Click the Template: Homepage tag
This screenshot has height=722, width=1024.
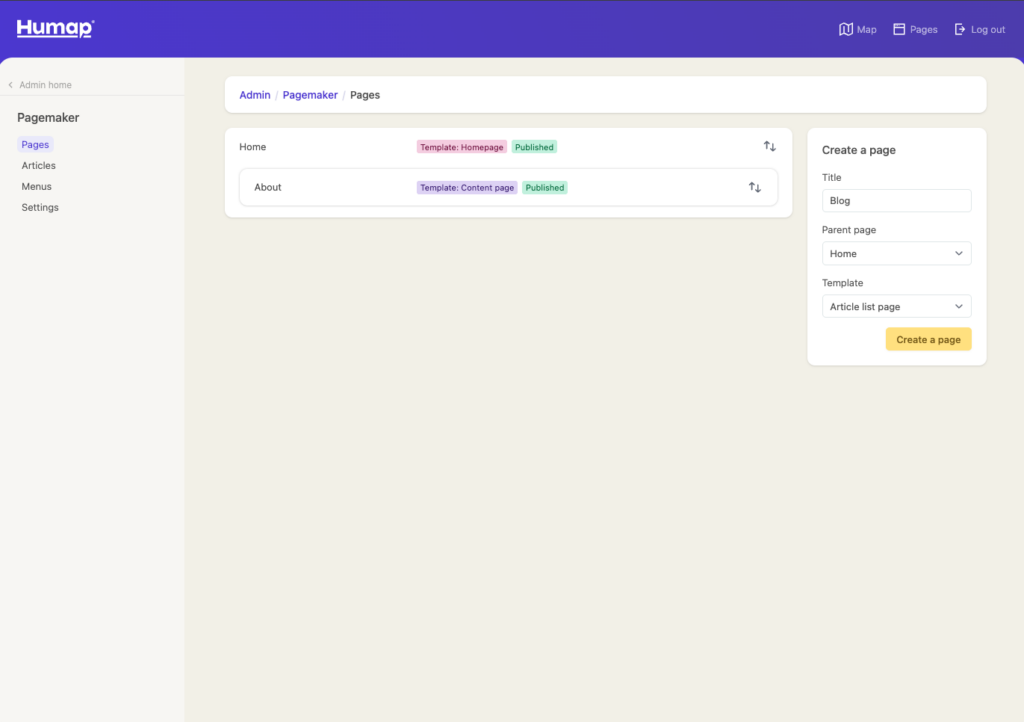[x=461, y=147]
